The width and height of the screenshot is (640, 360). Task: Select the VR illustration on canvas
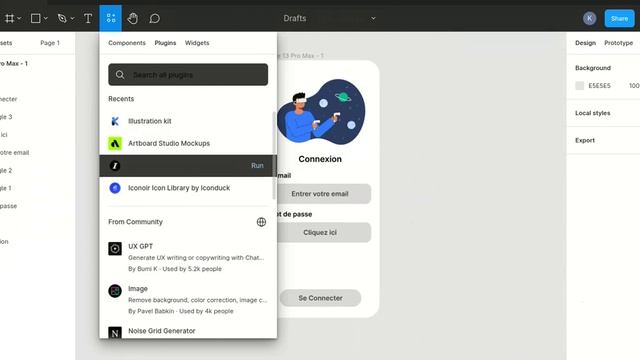click(x=321, y=111)
